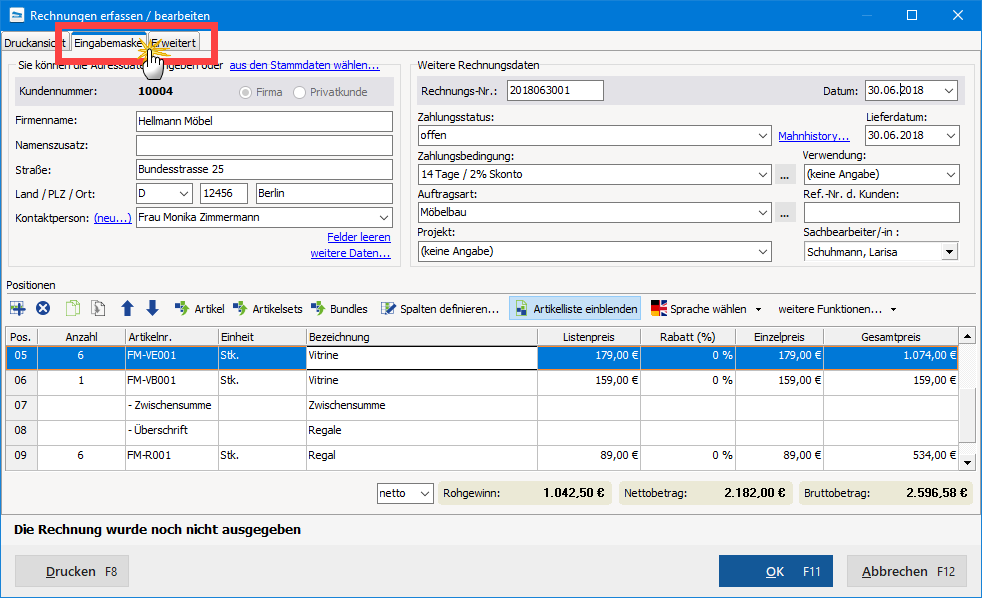This screenshot has height=598, width=982.
Task: Click the Rechnungs-Nr. input field
Action: 556,90
